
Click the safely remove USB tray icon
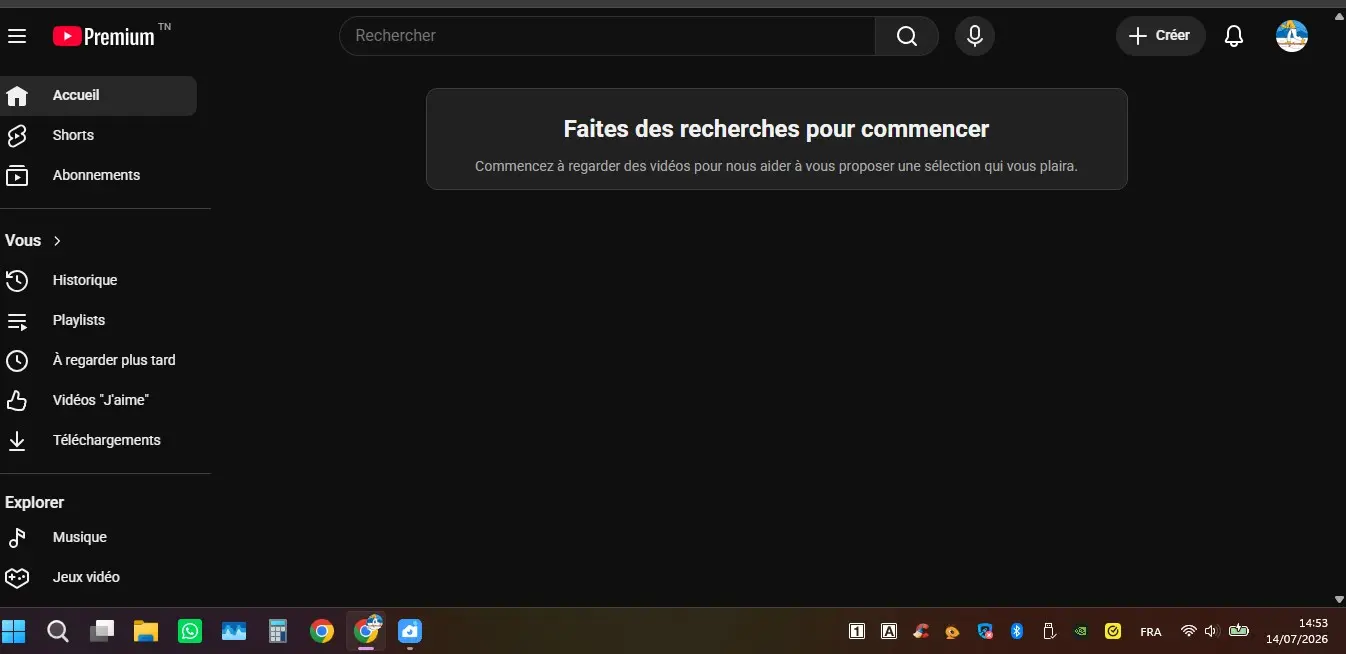click(1048, 631)
